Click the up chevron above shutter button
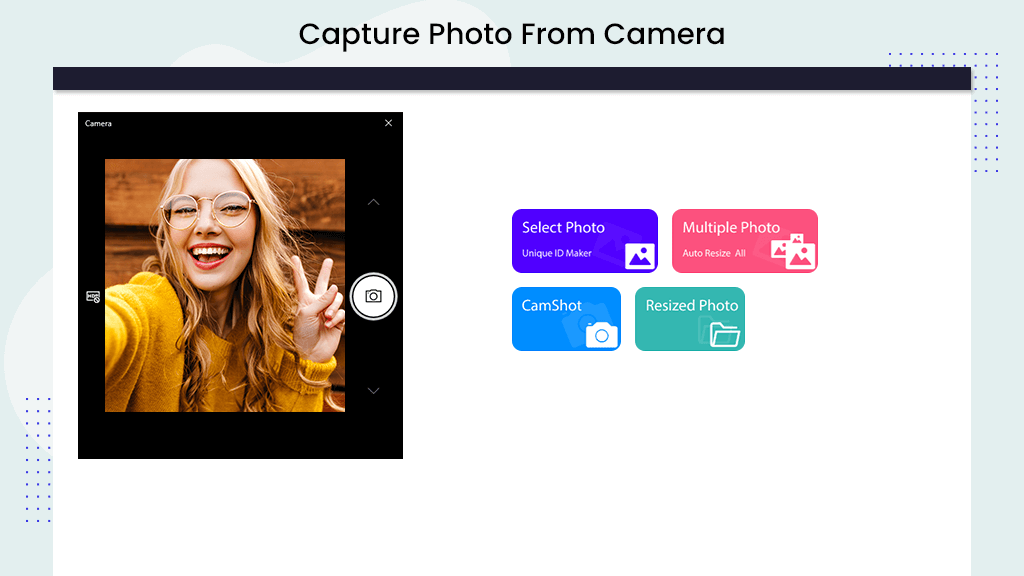This screenshot has height=576, width=1024. pos(373,202)
